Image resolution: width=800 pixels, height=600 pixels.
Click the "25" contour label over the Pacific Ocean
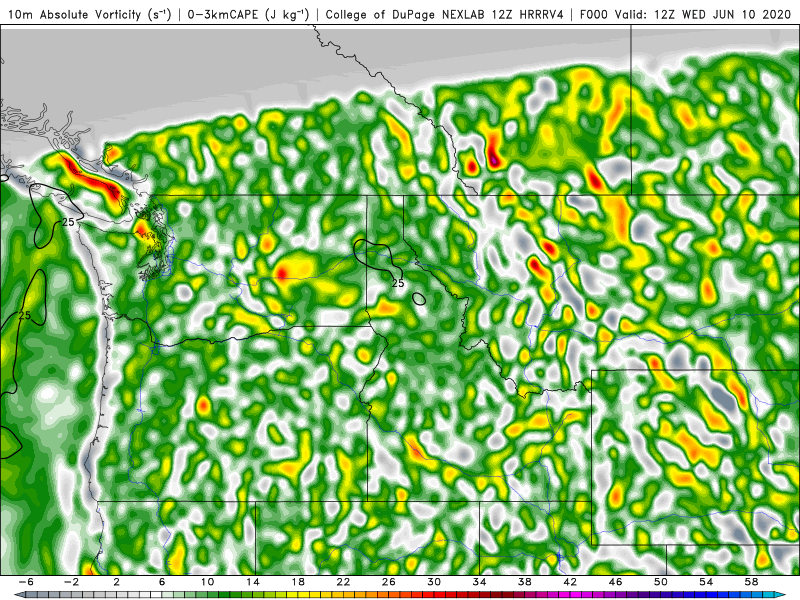point(24,316)
